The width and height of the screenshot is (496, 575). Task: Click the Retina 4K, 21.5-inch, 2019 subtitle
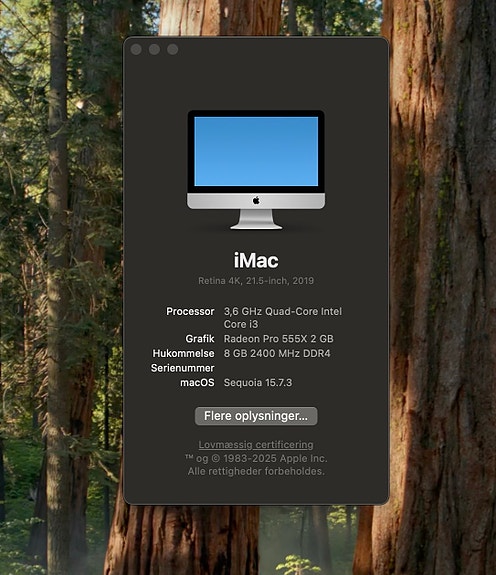pyautogui.click(x=256, y=281)
